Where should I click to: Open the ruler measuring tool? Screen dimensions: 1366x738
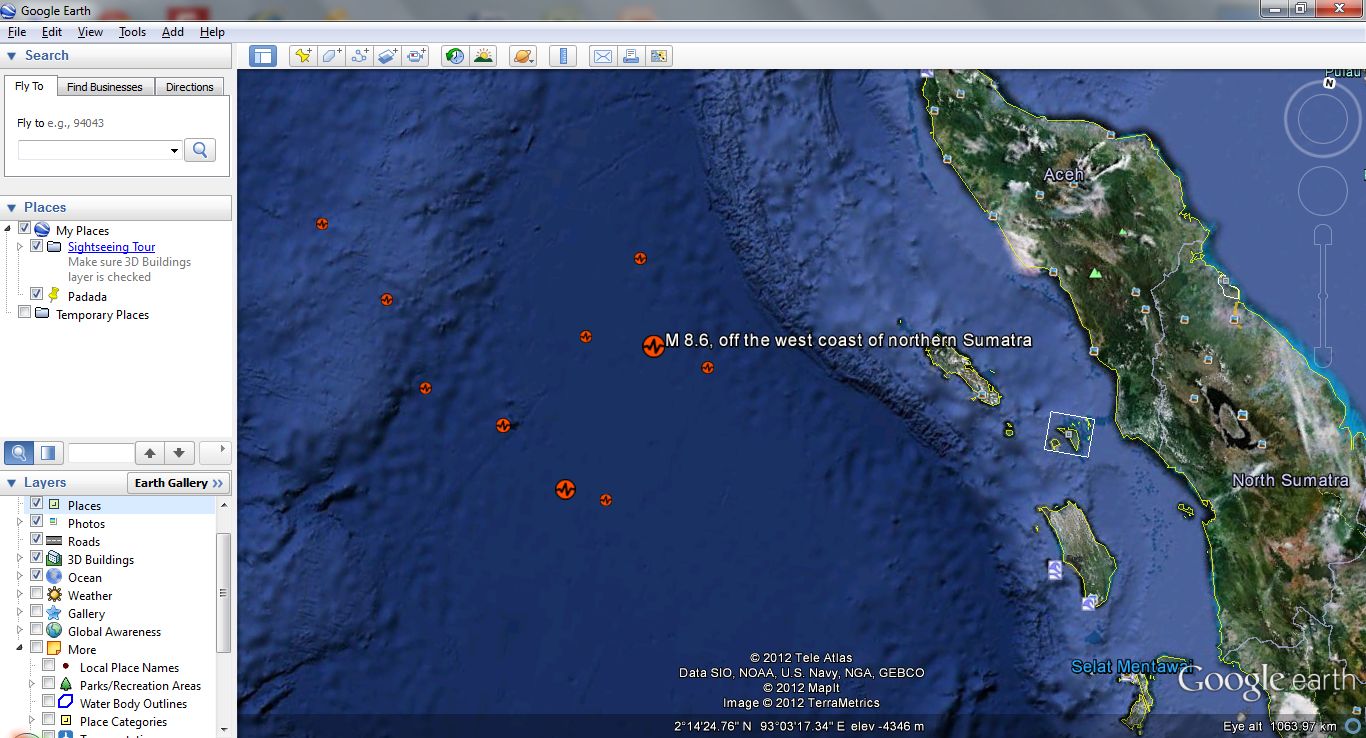tap(563, 56)
